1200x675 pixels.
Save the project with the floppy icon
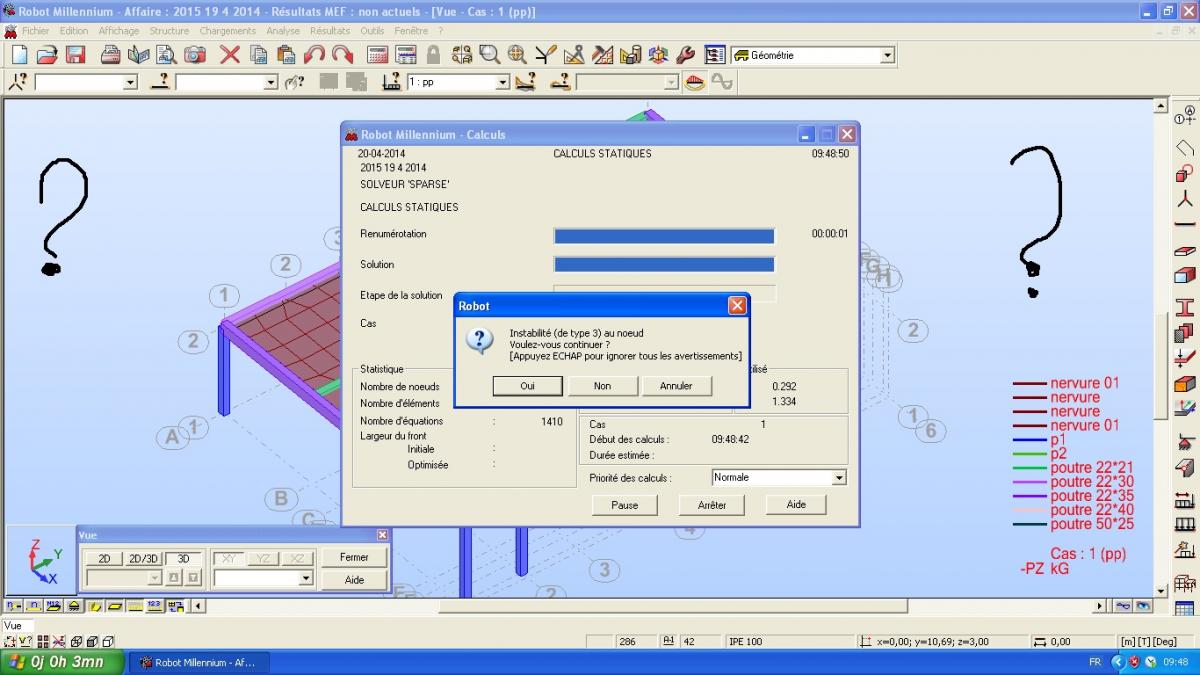[x=75, y=55]
